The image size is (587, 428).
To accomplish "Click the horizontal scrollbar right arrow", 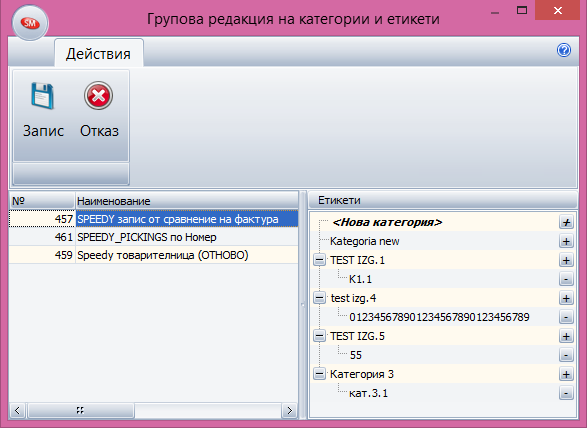I will point(289,410).
